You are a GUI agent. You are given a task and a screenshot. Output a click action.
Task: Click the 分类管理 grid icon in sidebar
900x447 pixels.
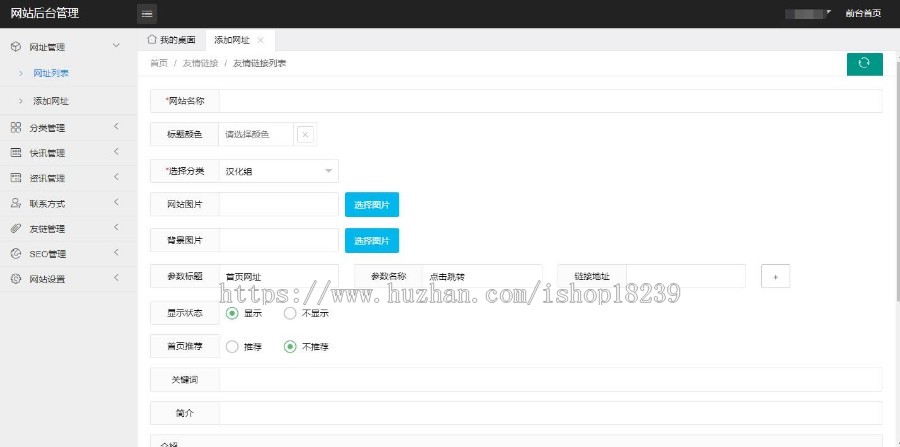pyautogui.click(x=16, y=128)
